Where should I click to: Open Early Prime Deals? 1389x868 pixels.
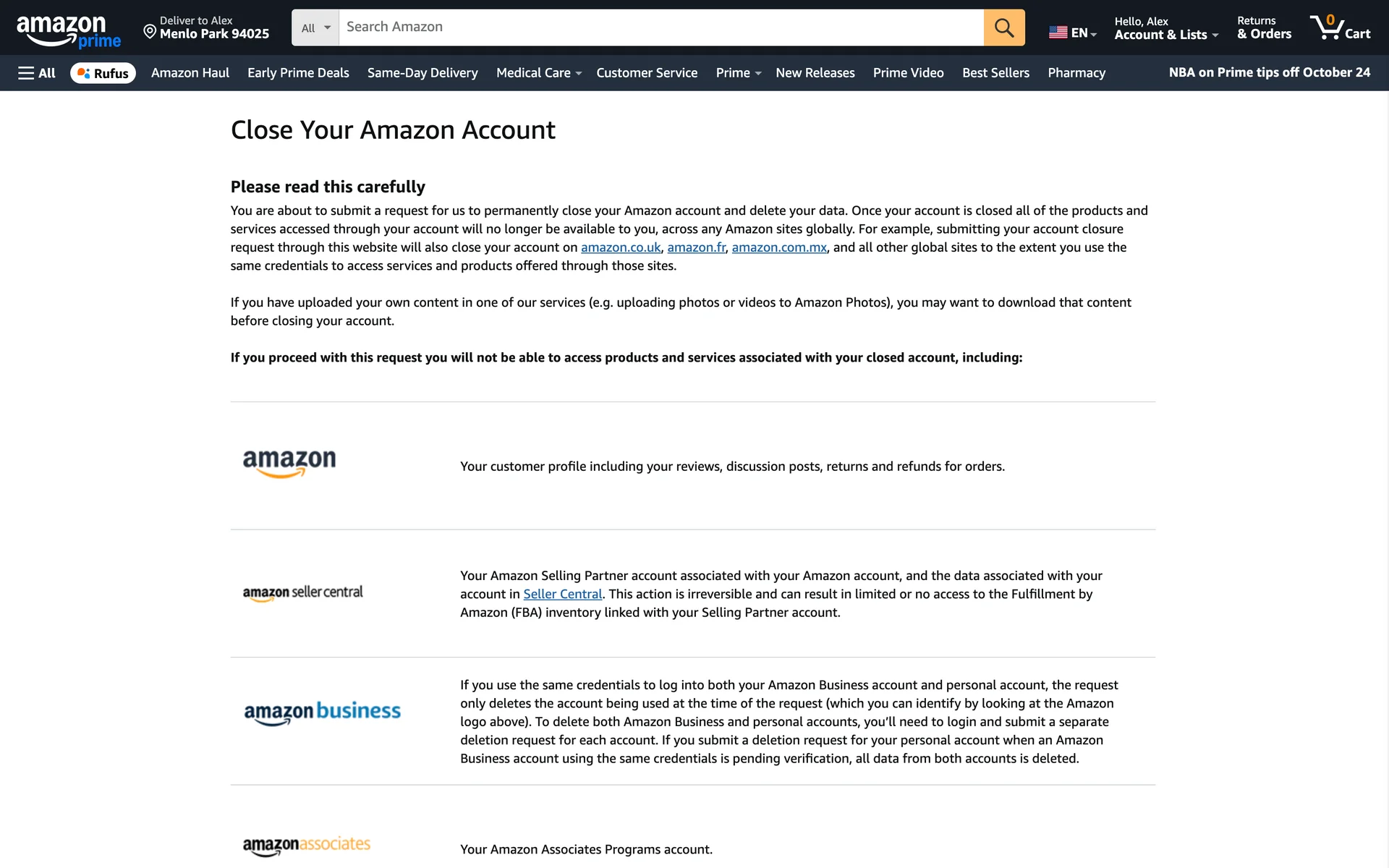tap(298, 73)
